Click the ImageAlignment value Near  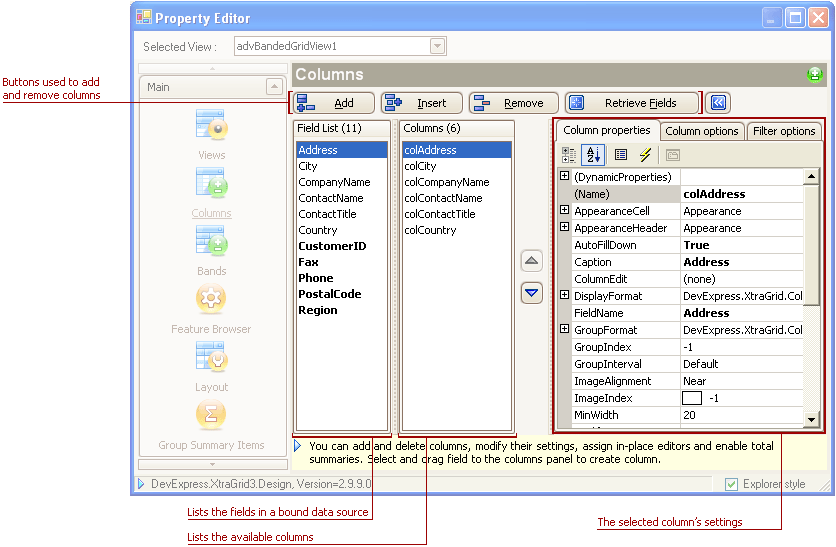[742, 381]
